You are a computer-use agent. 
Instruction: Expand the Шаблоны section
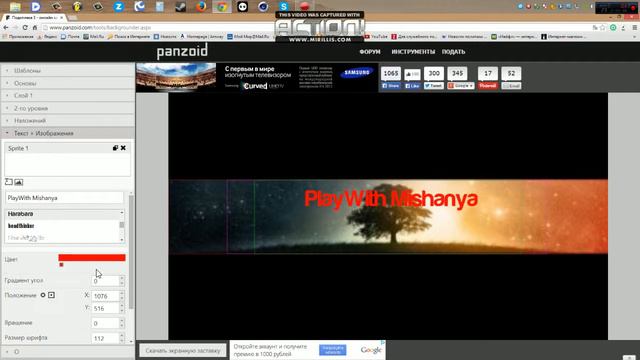67,71
